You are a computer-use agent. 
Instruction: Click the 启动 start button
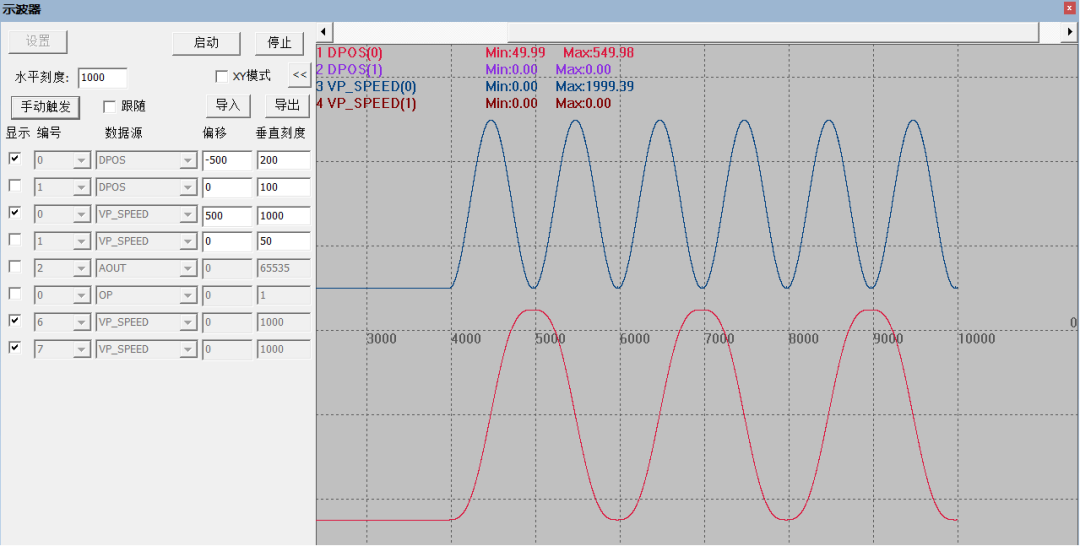[206, 43]
